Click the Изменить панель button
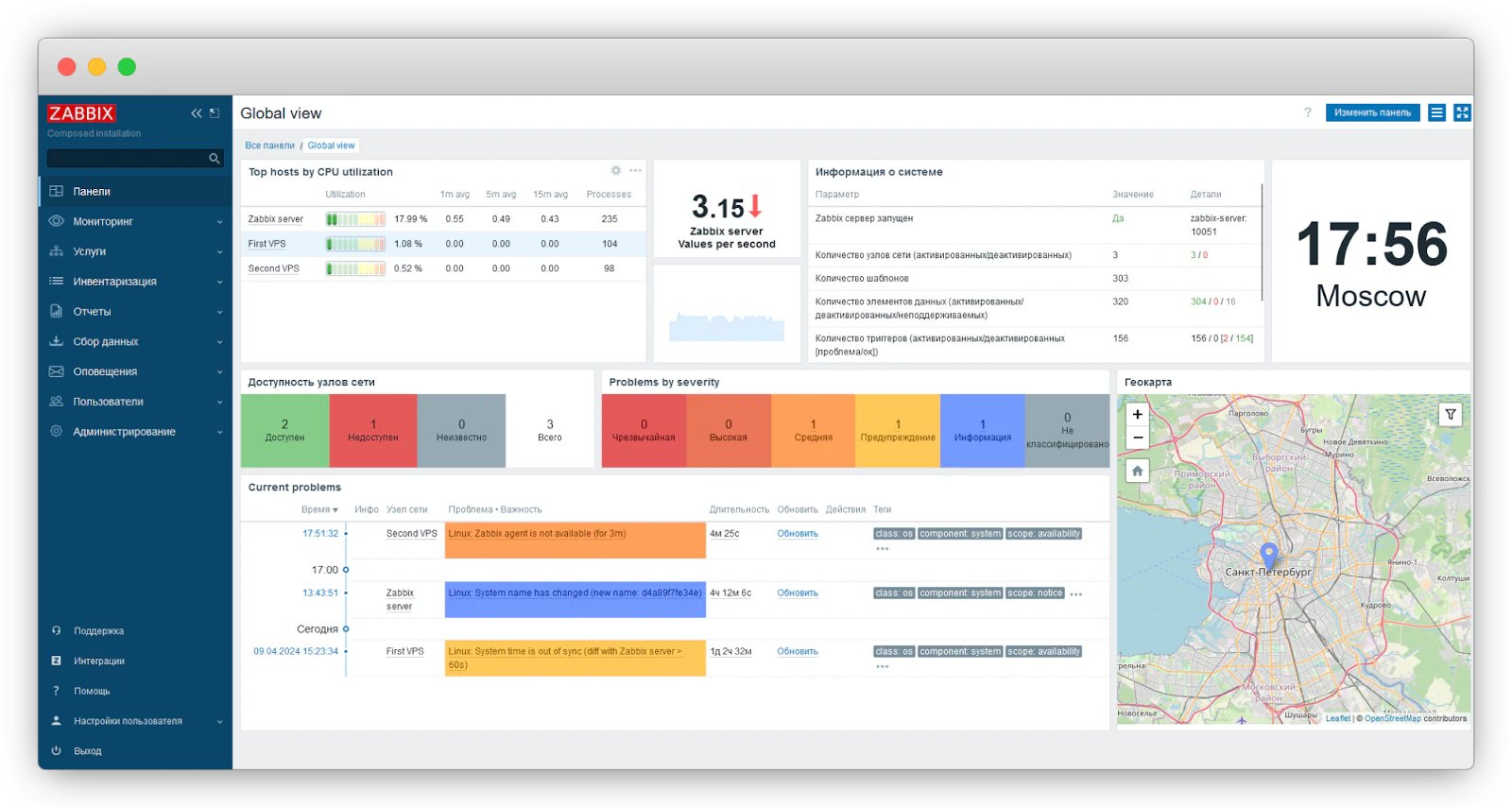 [x=1372, y=112]
